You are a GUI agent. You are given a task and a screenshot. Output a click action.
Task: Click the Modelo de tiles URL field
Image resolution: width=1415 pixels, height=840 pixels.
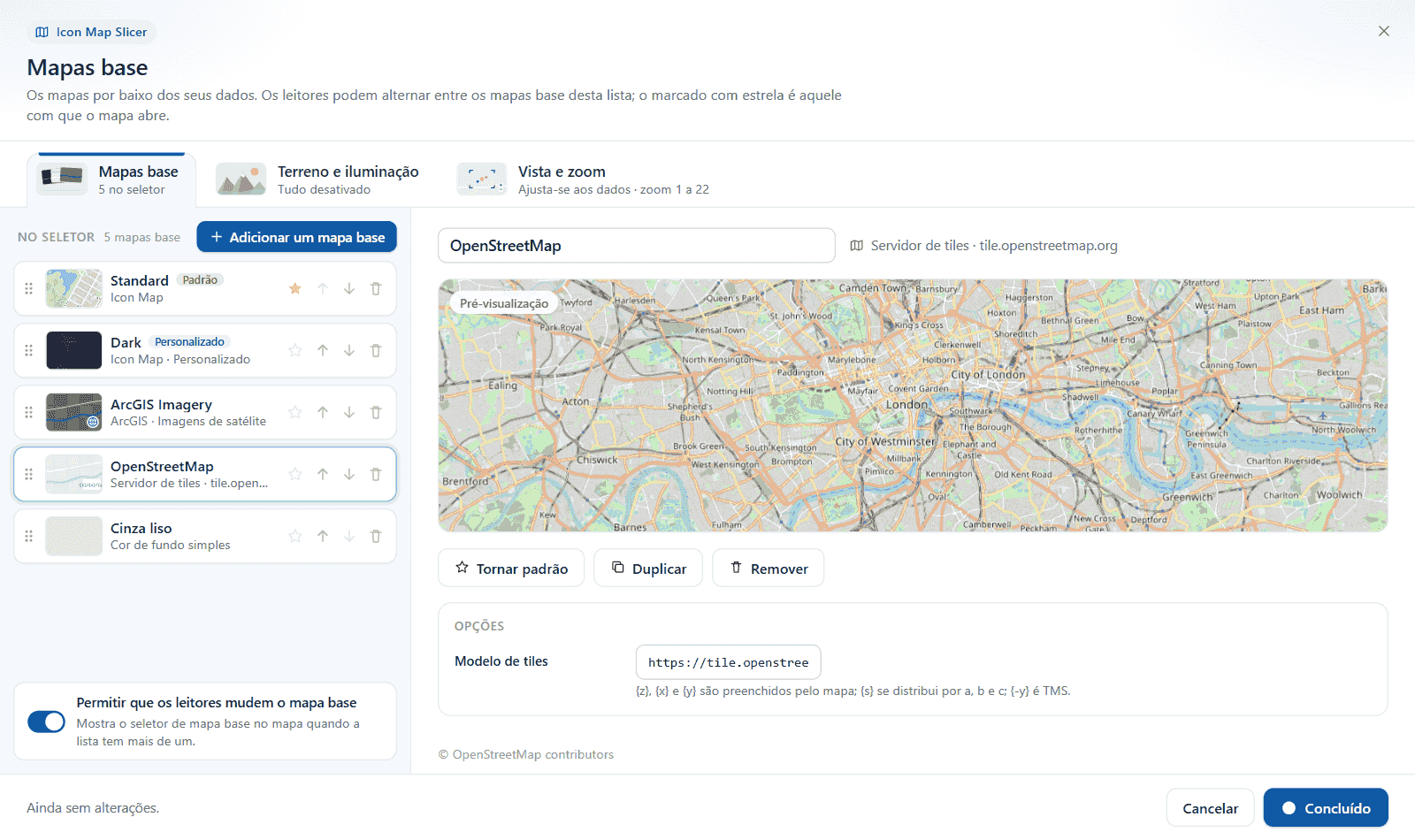pos(728,662)
